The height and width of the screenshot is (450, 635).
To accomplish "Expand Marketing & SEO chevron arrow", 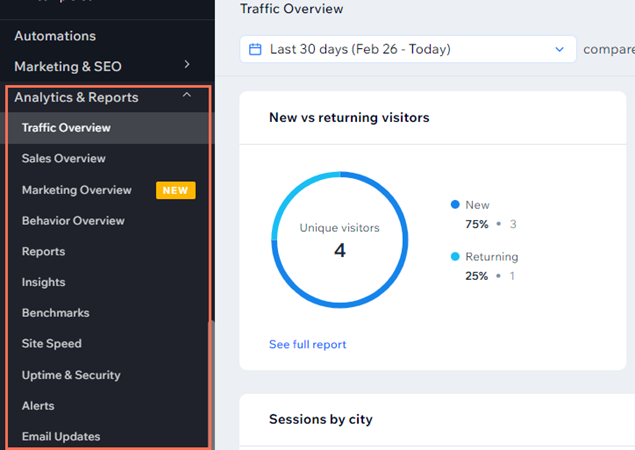I will (187, 64).
